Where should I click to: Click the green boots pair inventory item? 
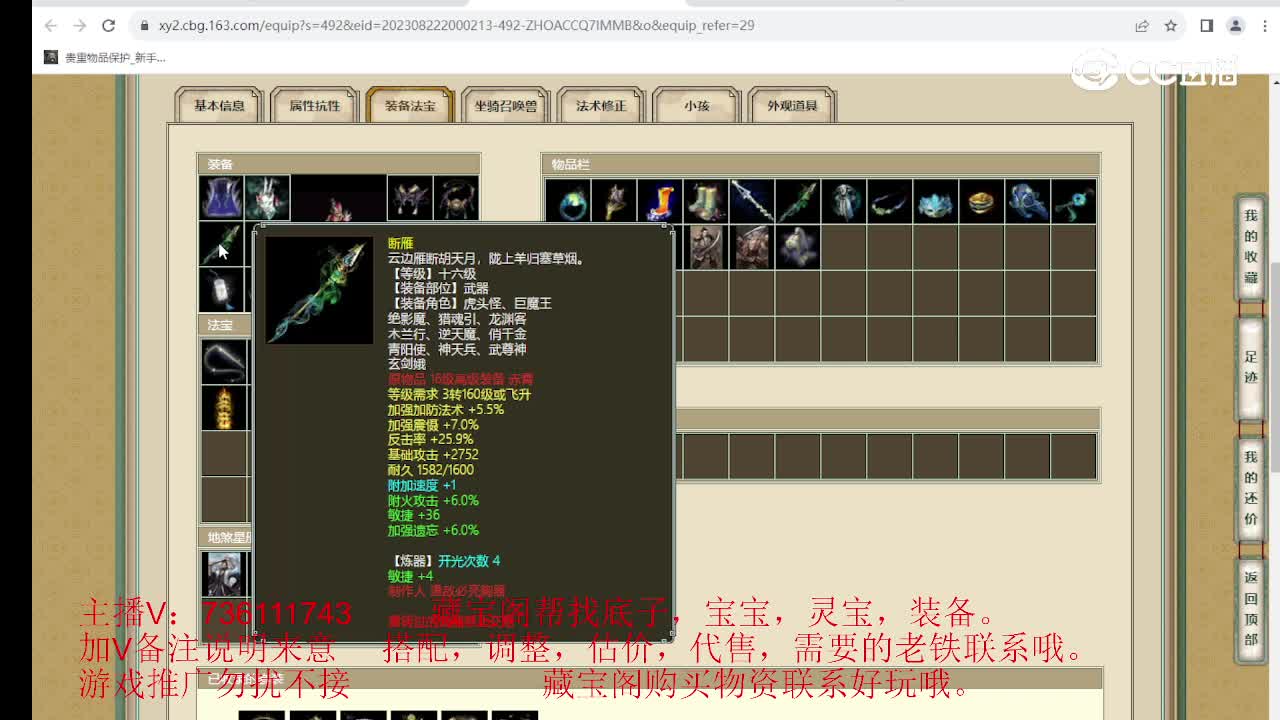(706, 201)
